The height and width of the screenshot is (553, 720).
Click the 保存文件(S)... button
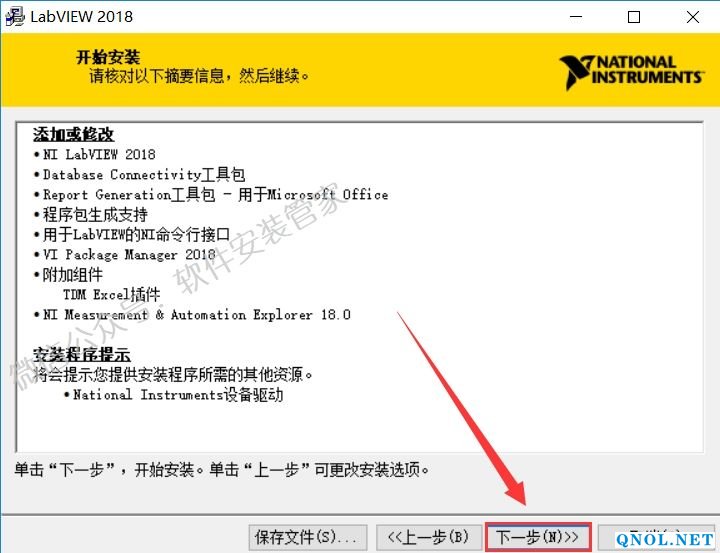306,537
